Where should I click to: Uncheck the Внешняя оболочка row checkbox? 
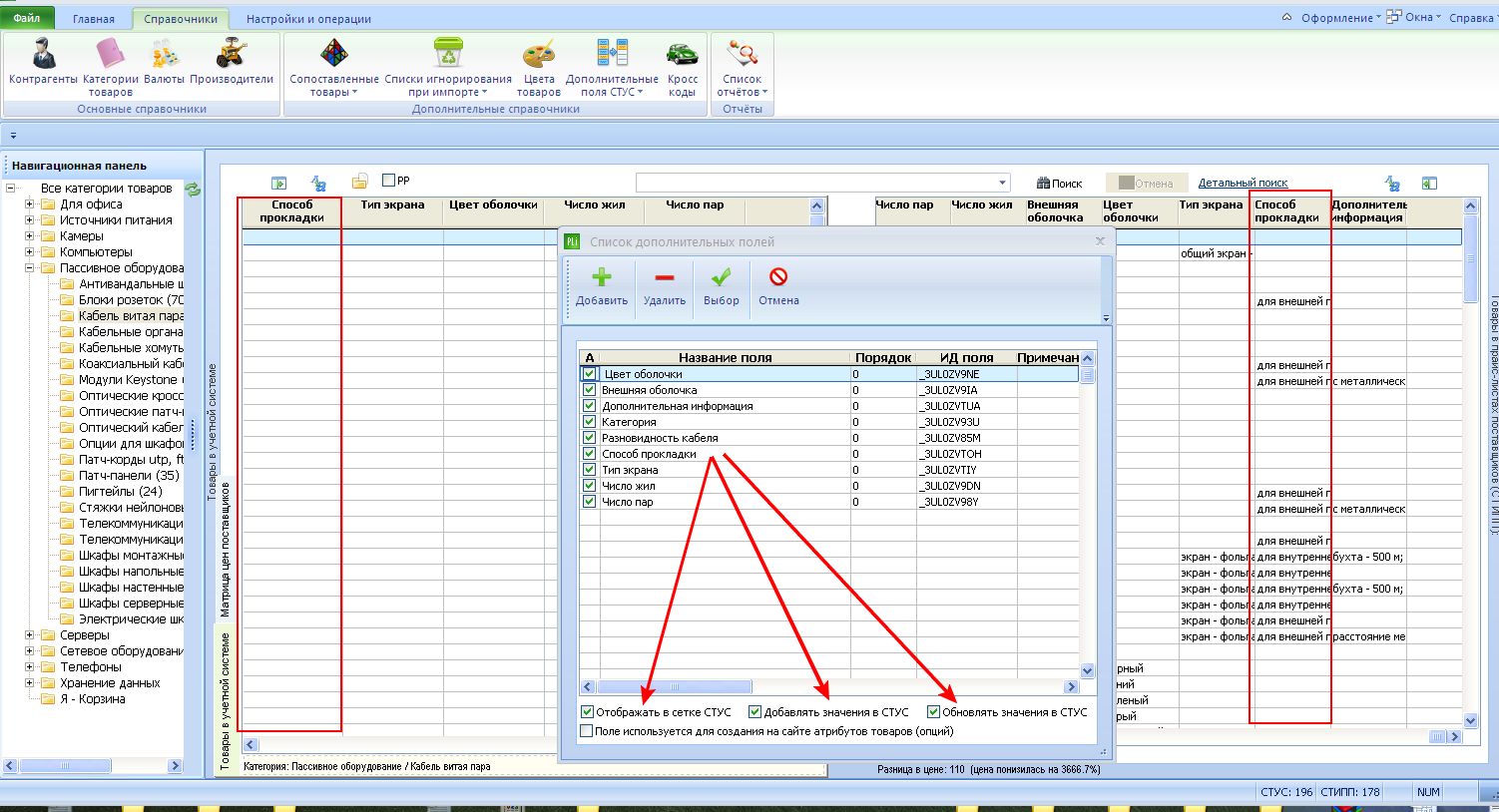pyautogui.click(x=589, y=390)
